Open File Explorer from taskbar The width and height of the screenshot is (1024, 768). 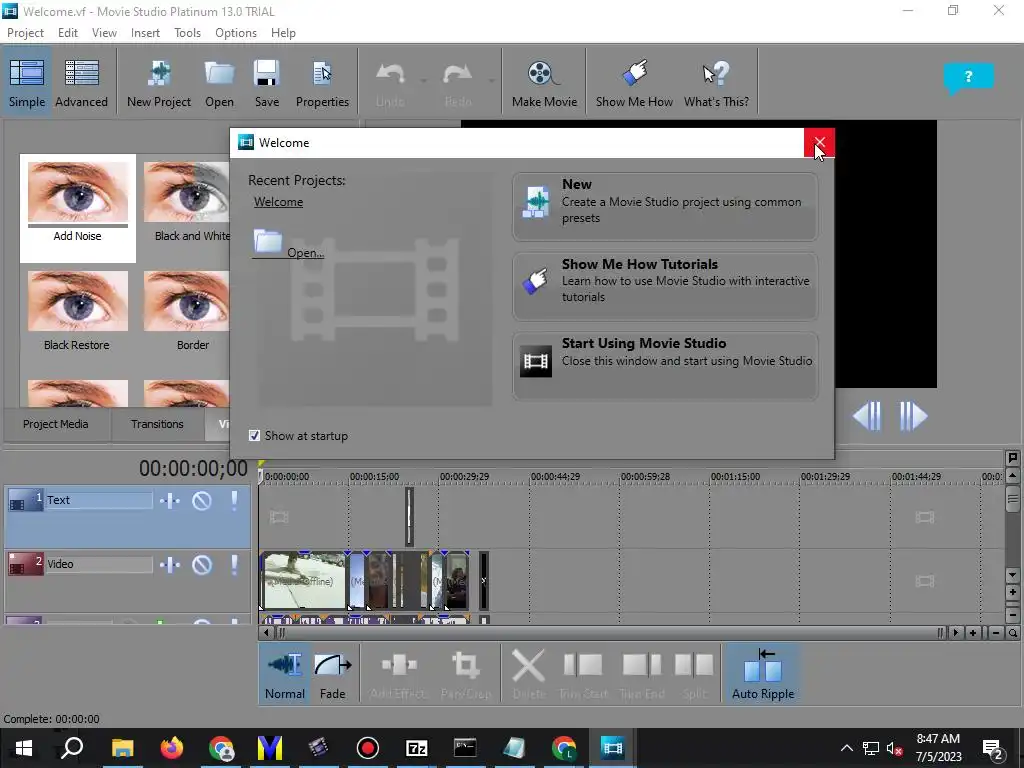click(x=122, y=748)
